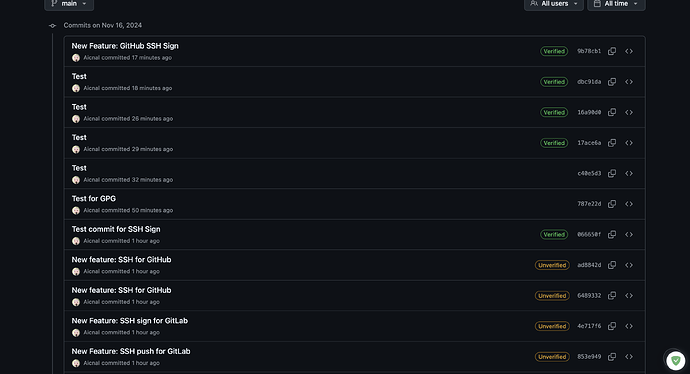Browse repository at commit 4e717f6
Screen dimensions: 690x374
[629, 326]
